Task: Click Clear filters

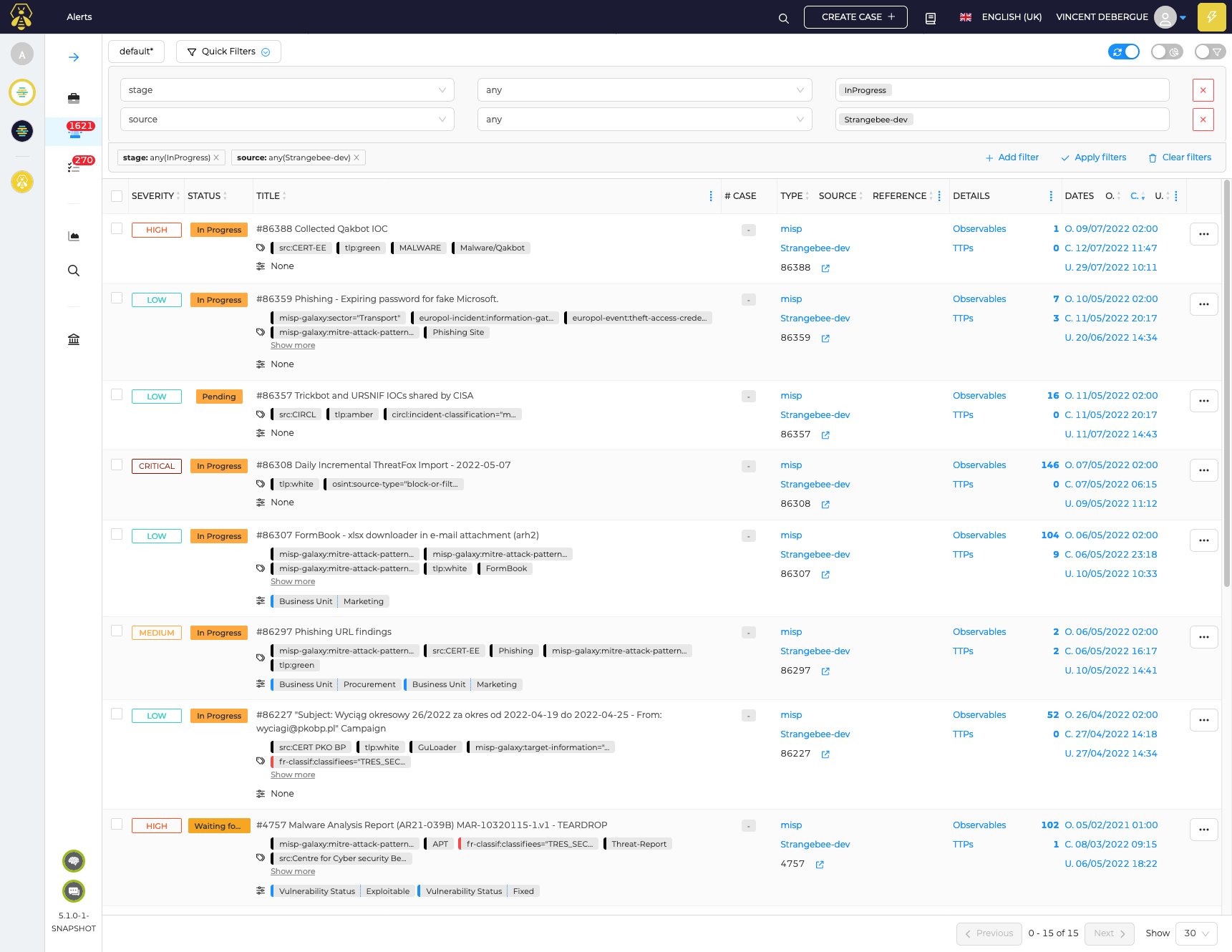Action: pos(1180,157)
